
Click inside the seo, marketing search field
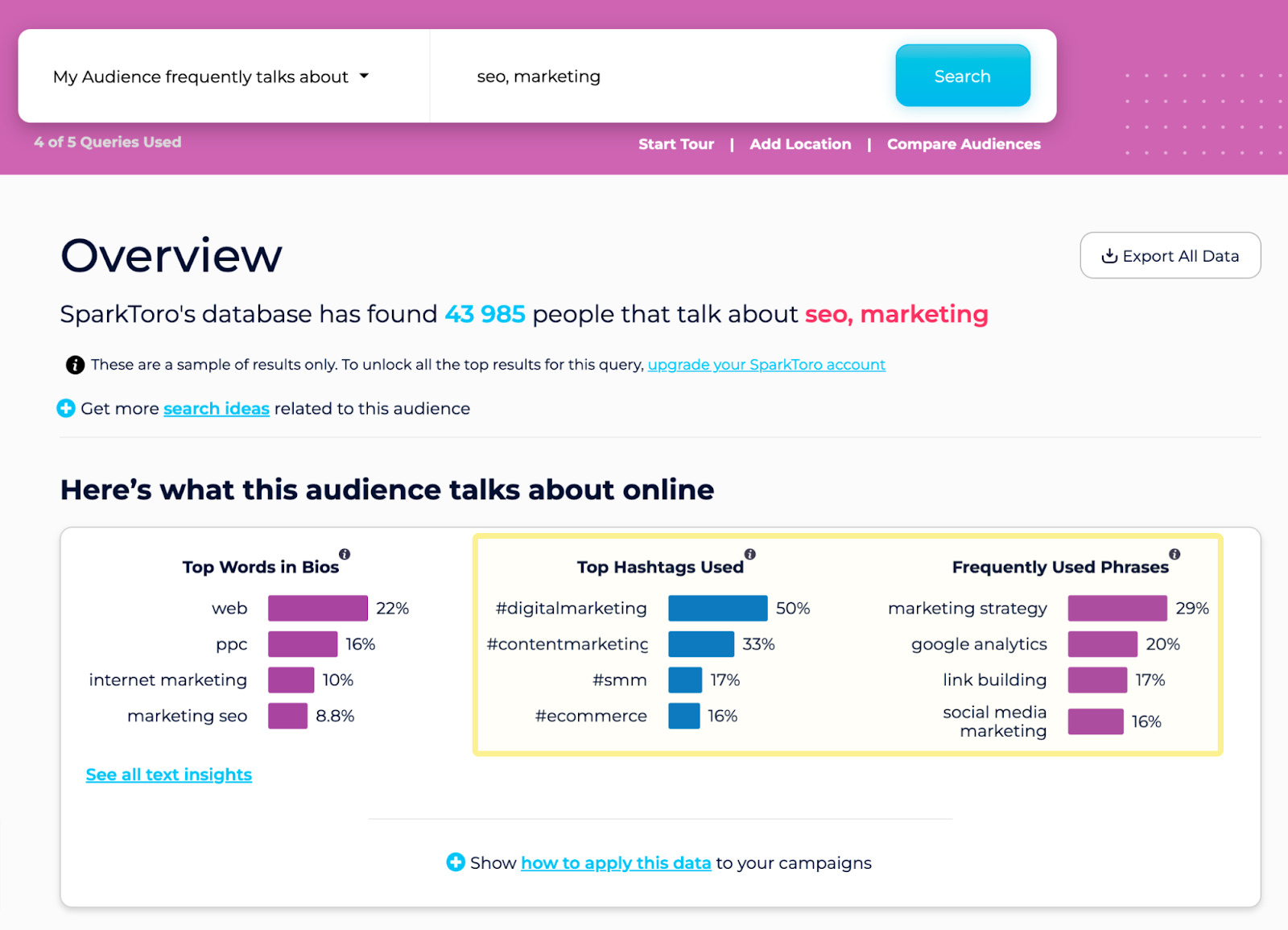pos(644,76)
